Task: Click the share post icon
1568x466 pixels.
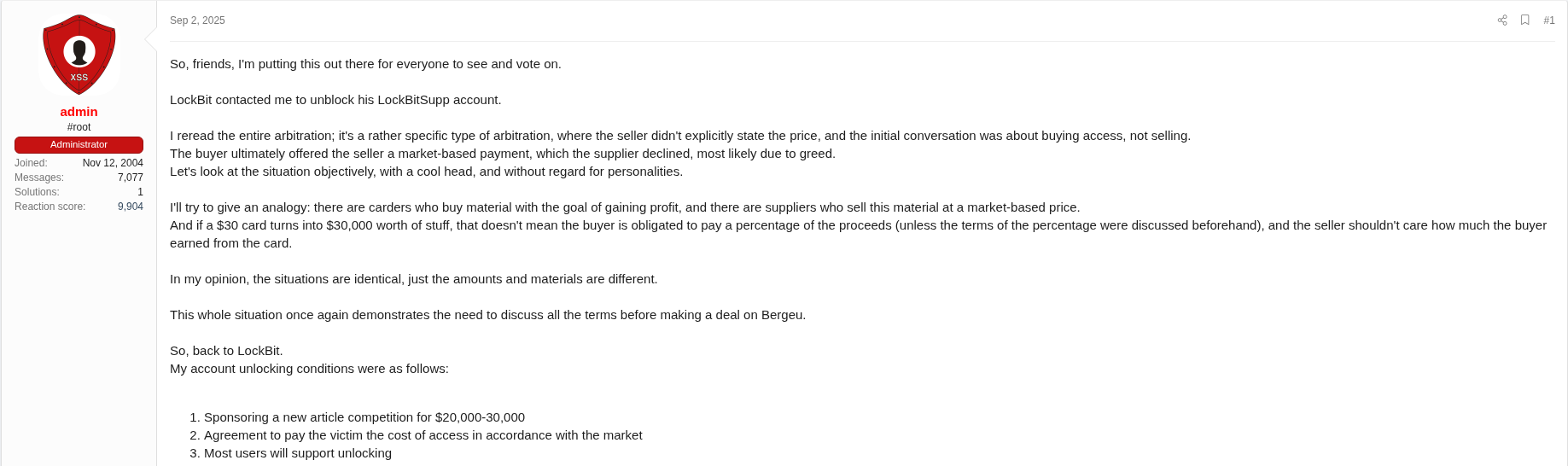Action: pyautogui.click(x=1502, y=20)
